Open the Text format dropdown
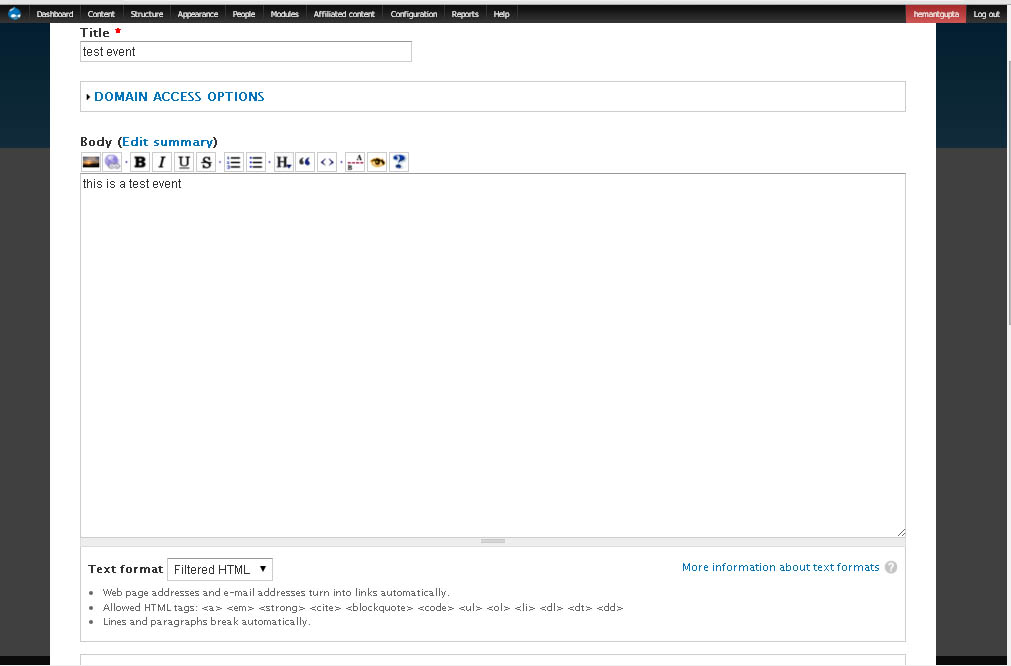The image size is (1011, 666). pyautogui.click(x=220, y=569)
